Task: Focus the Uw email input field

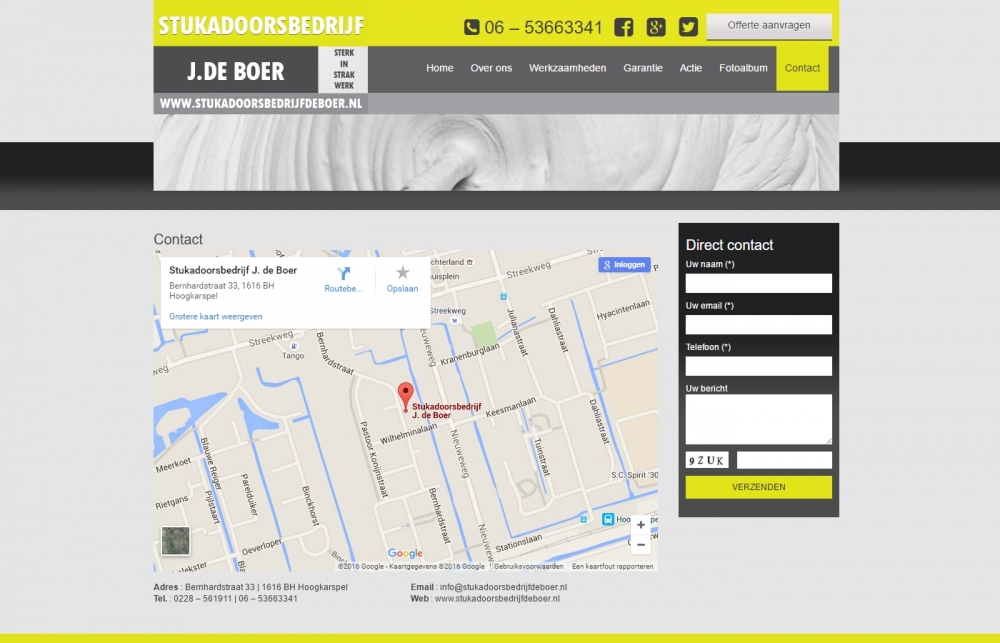Action: click(758, 325)
